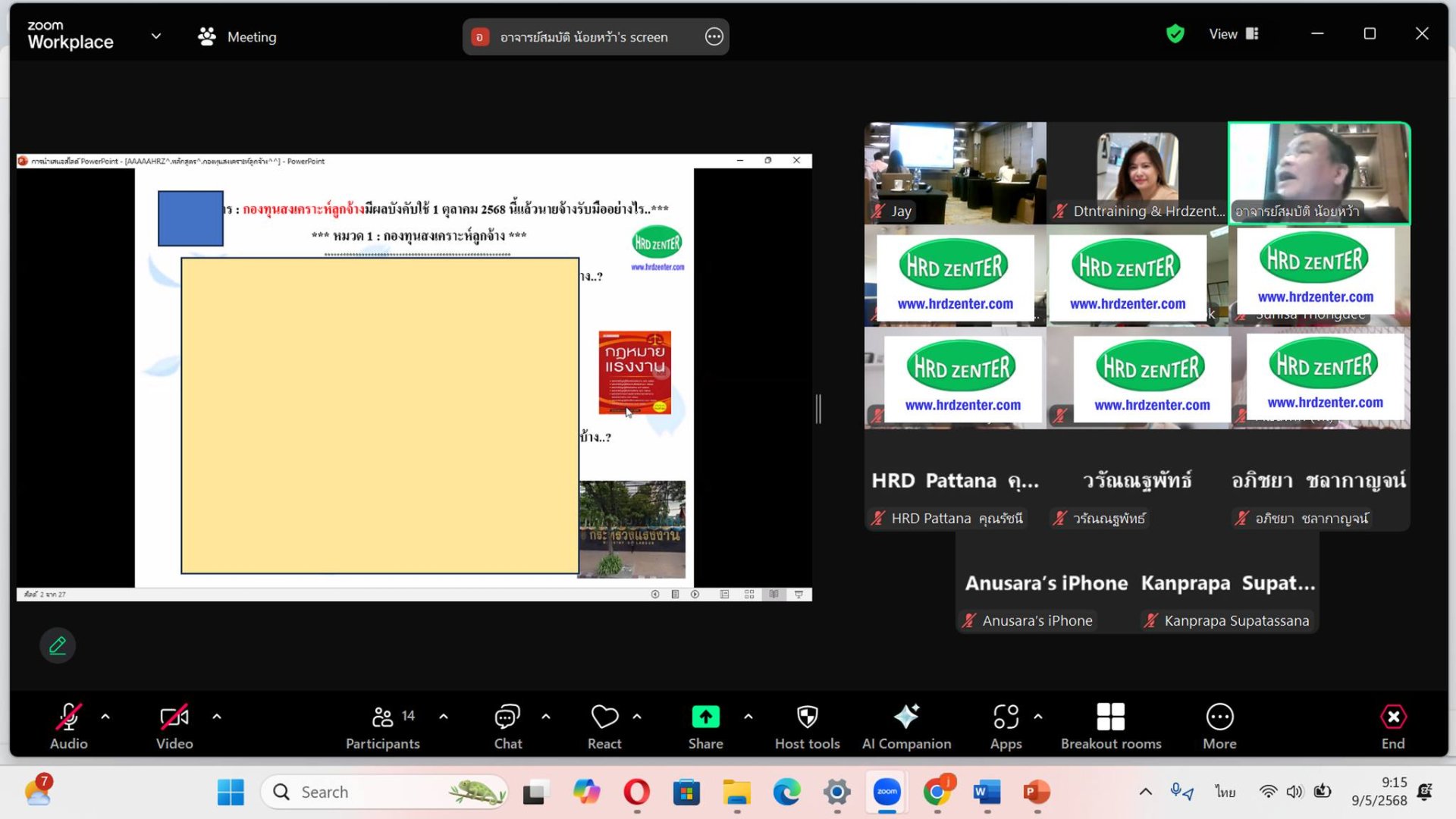Open the weather widget on taskbar
Image resolution: width=1456 pixels, height=819 pixels.
38,792
